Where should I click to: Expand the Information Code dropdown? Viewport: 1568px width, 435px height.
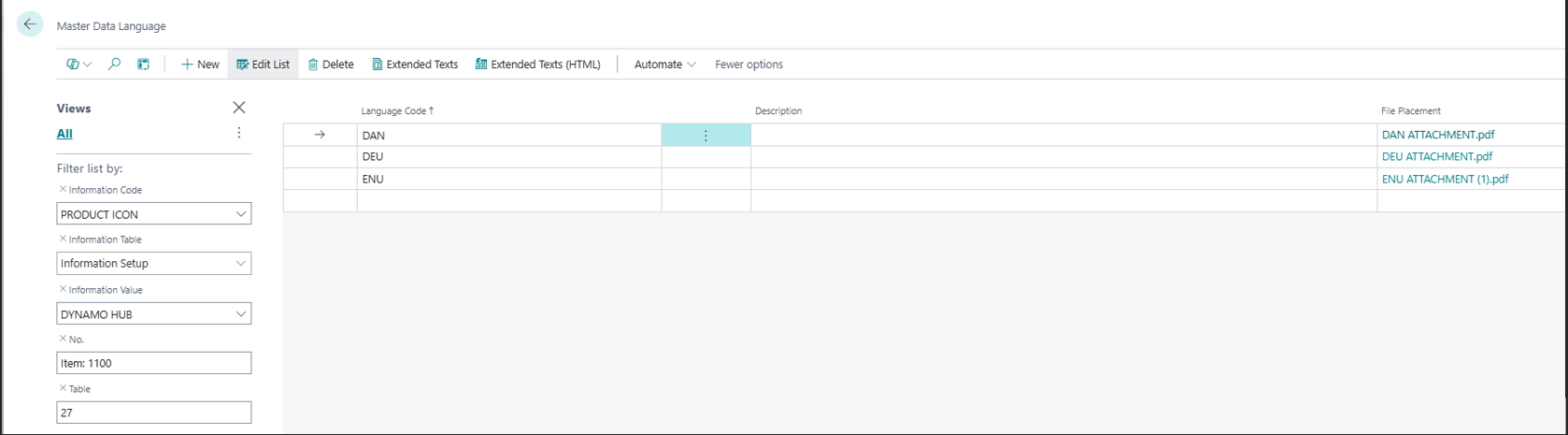tap(240, 214)
